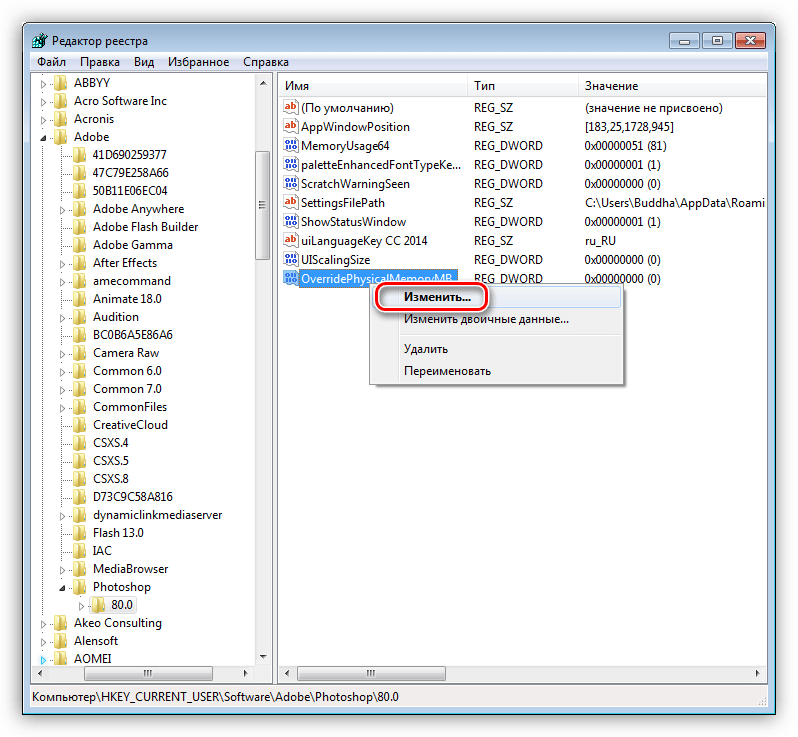The height and width of the screenshot is (737, 798).
Task: Click the ru_RU value cell
Action: pyautogui.click(x=600, y=241)
